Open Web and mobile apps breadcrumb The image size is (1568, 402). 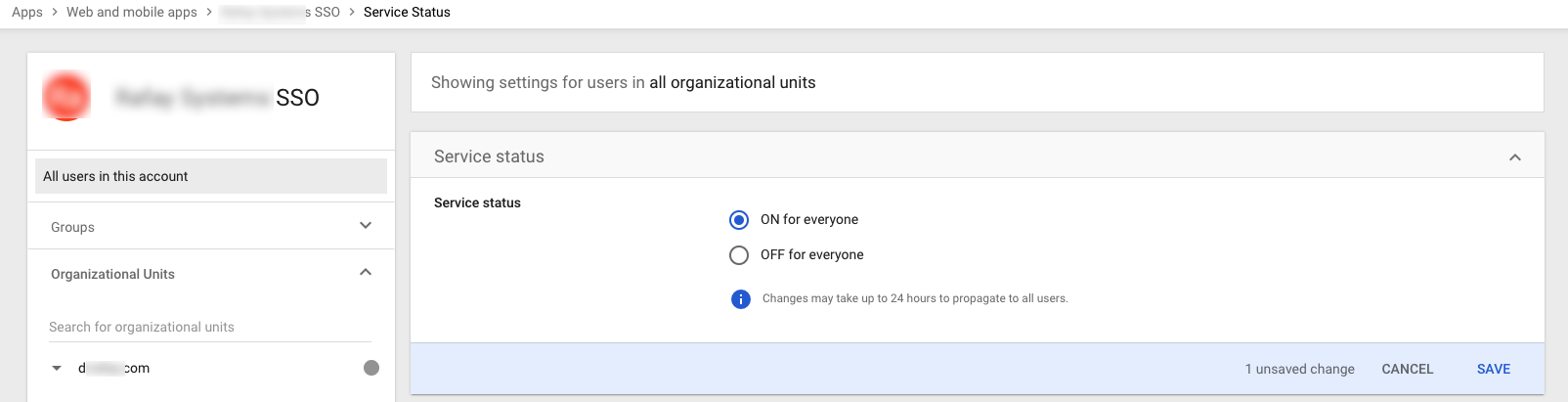click(132, 12)
